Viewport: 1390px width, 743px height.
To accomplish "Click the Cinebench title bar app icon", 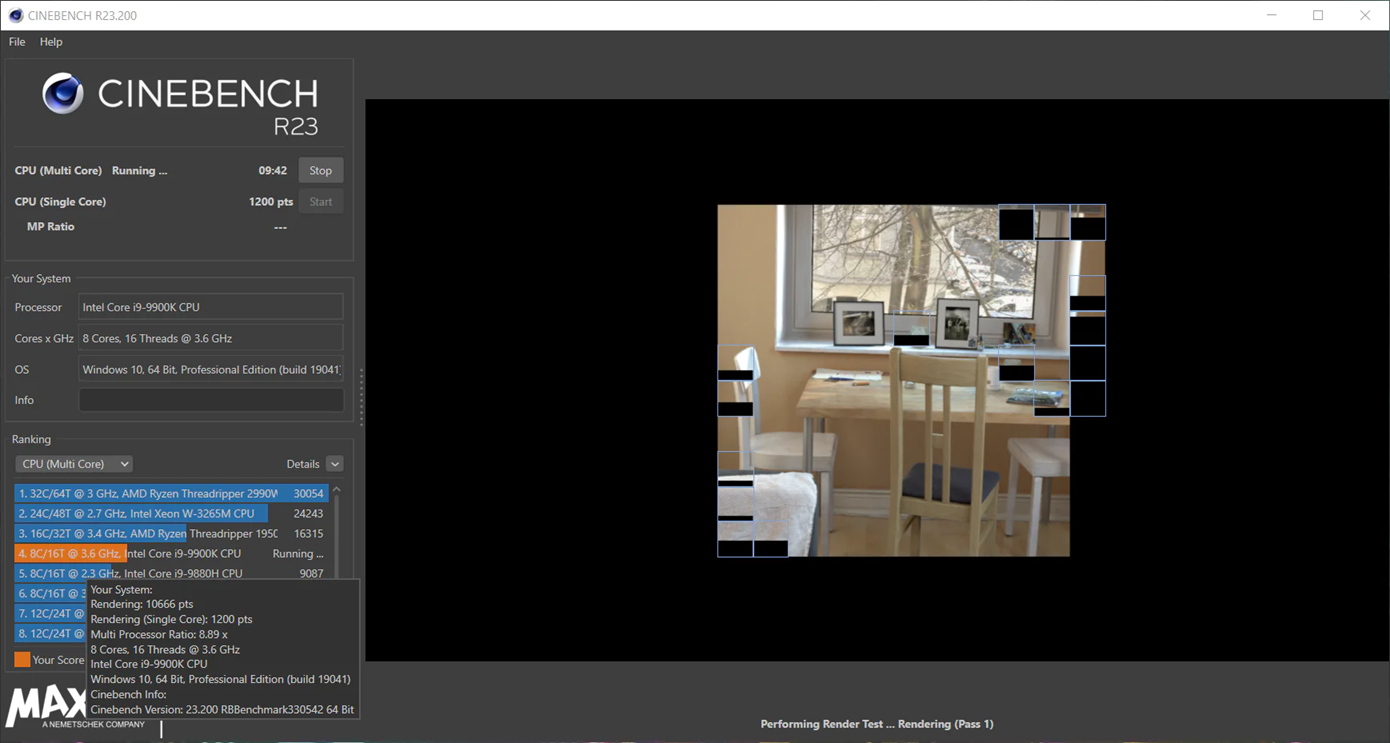I will [x=16, y=15].
